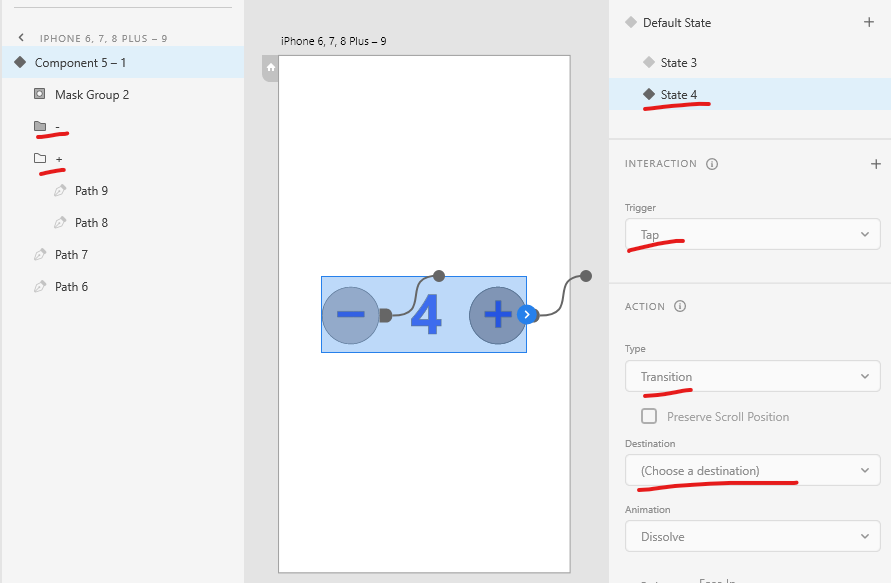Click the minus button's wire connector handle
The image size is (891, 583).
(x=385, y=315)
